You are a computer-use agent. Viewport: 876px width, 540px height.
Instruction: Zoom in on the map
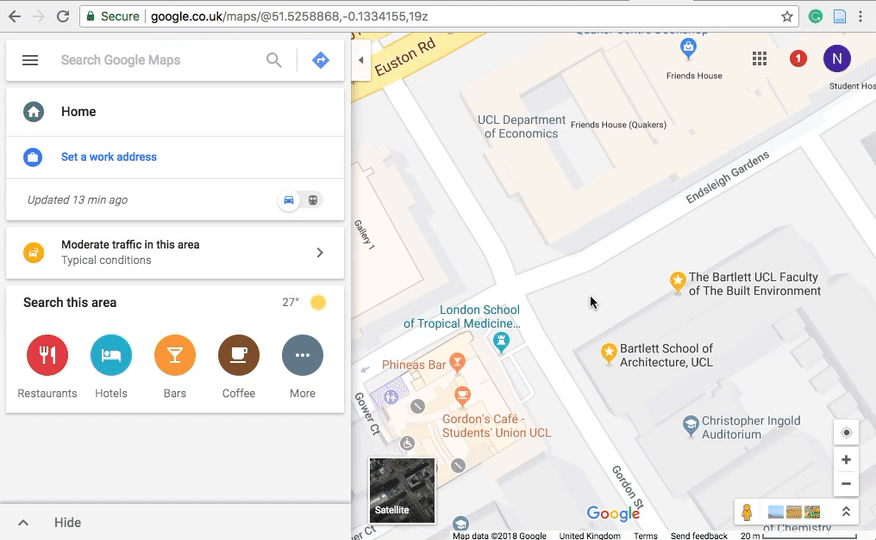846,460
